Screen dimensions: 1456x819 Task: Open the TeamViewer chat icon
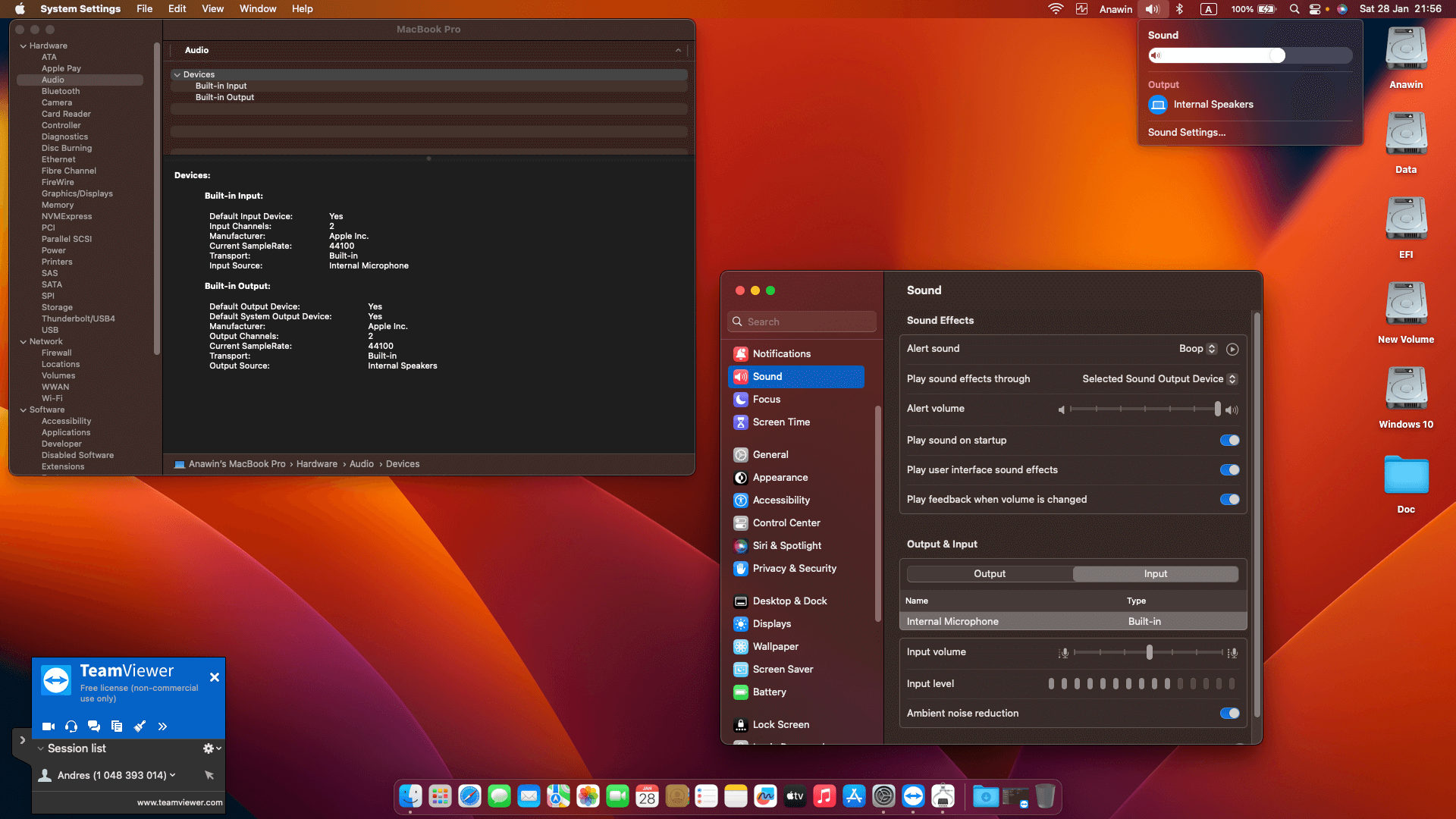click(x=94, y=726)
